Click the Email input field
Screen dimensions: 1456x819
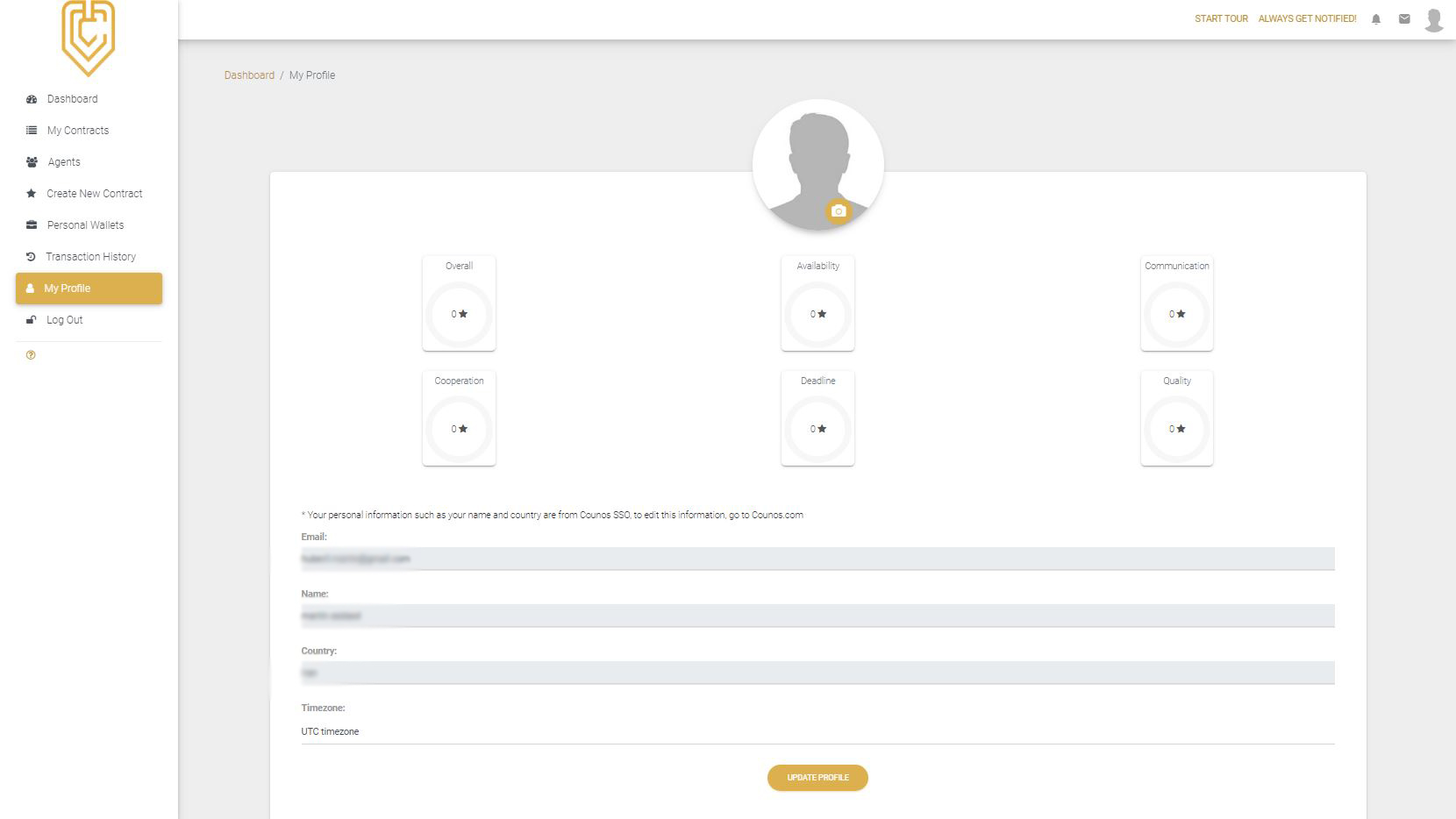[817, 559]
